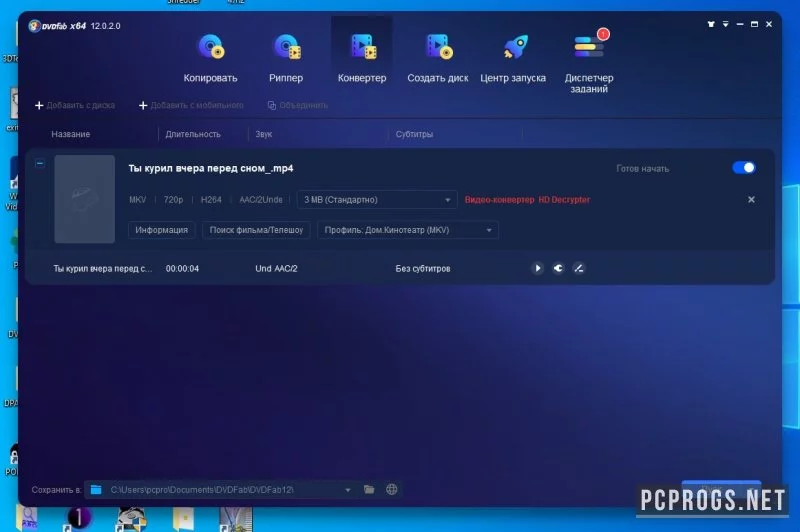Open the 3 MB (Стандартно) size dropdown

[x=377, y=199]
